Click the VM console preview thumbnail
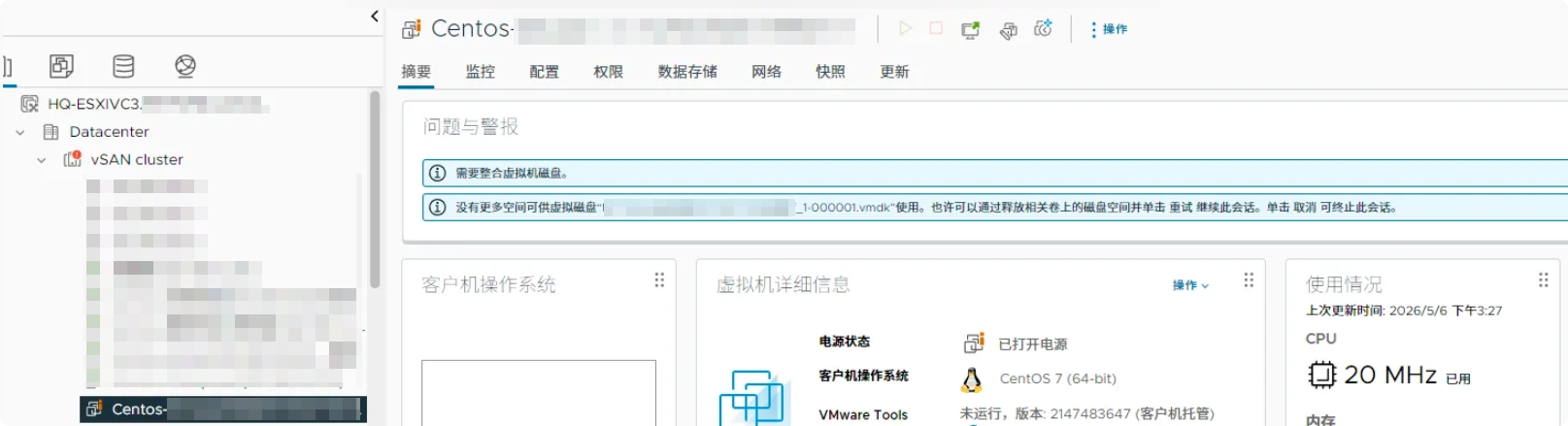This screenshot has height=426, width=1568. tap(539, 393)
